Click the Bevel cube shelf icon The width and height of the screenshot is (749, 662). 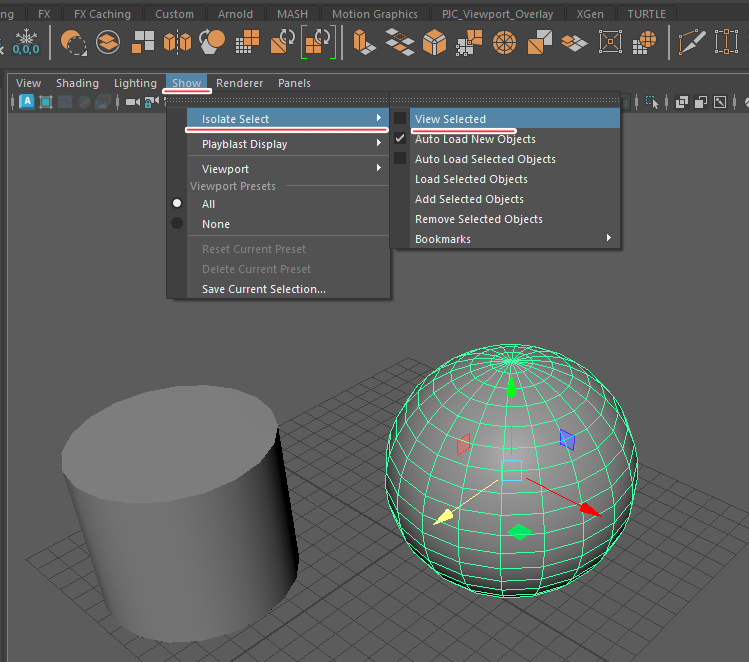pos(434,42)
